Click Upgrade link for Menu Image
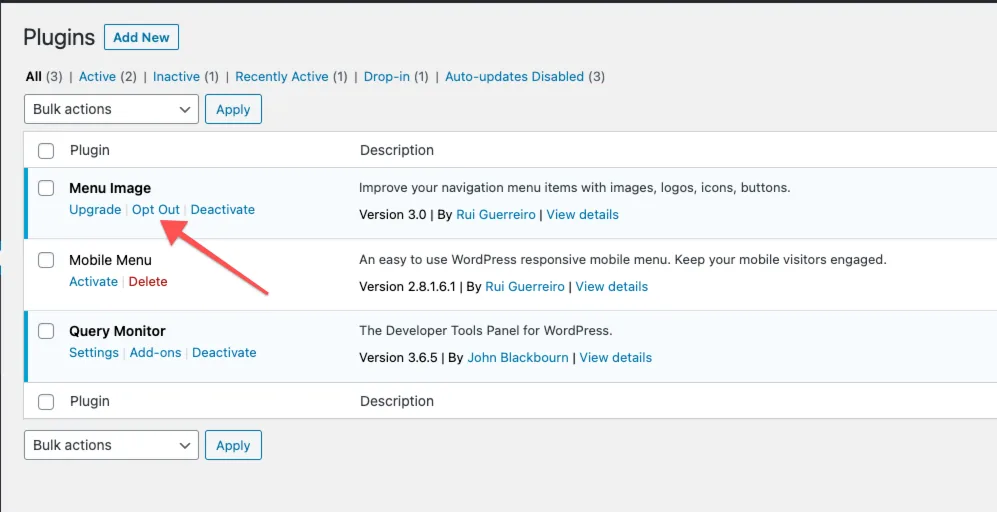 tap(95, 210)
